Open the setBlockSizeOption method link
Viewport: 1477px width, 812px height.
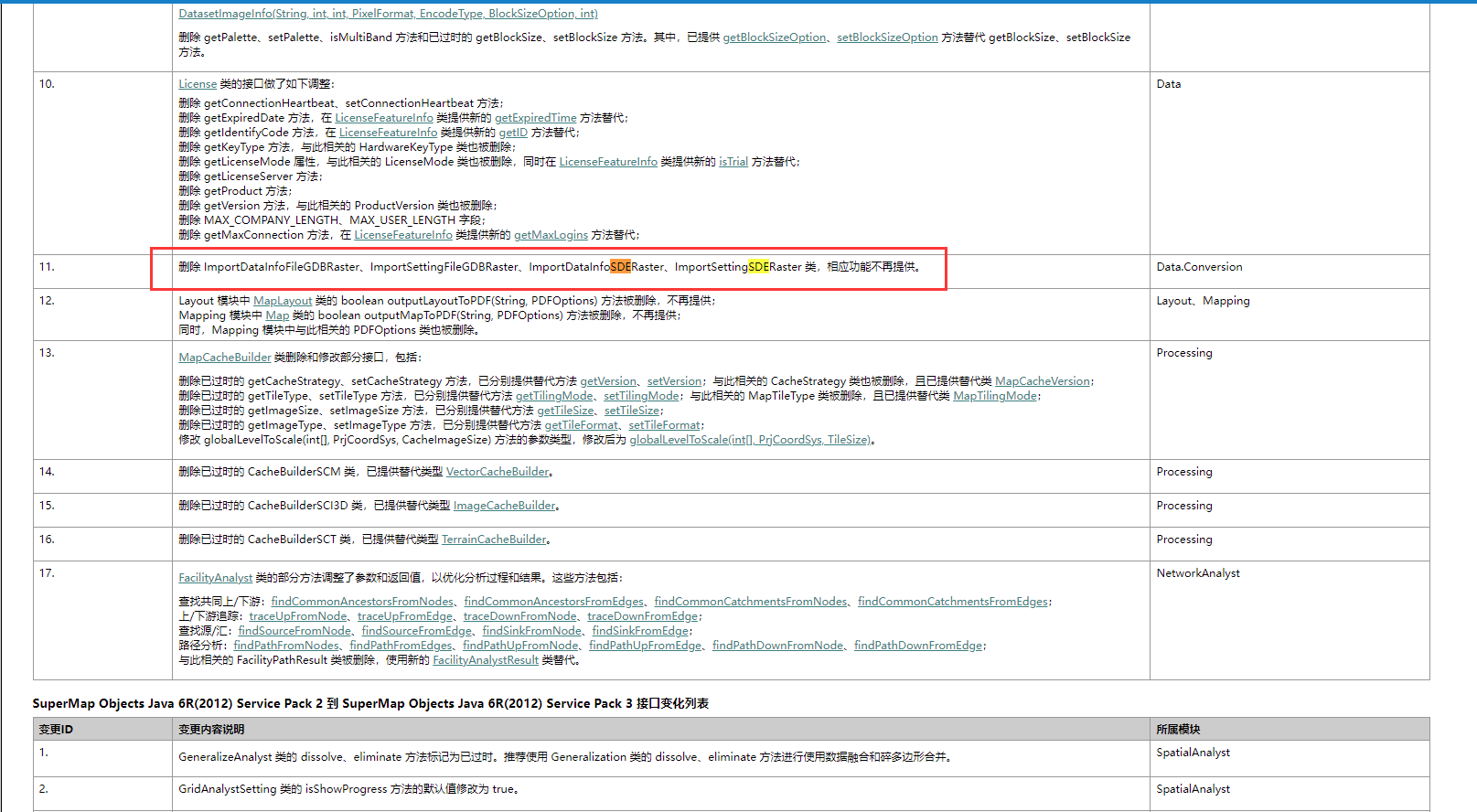pyautogui.click(x=887, y=37)
